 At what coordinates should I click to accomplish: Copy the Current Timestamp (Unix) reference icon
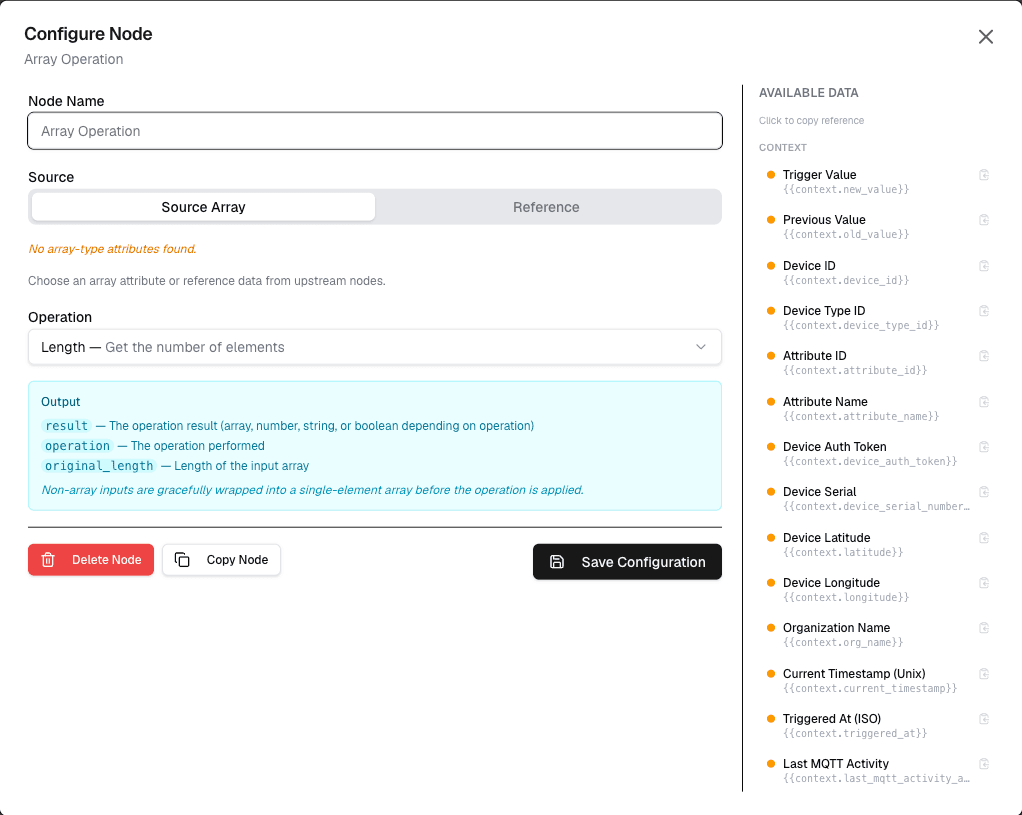click(984, 674)
